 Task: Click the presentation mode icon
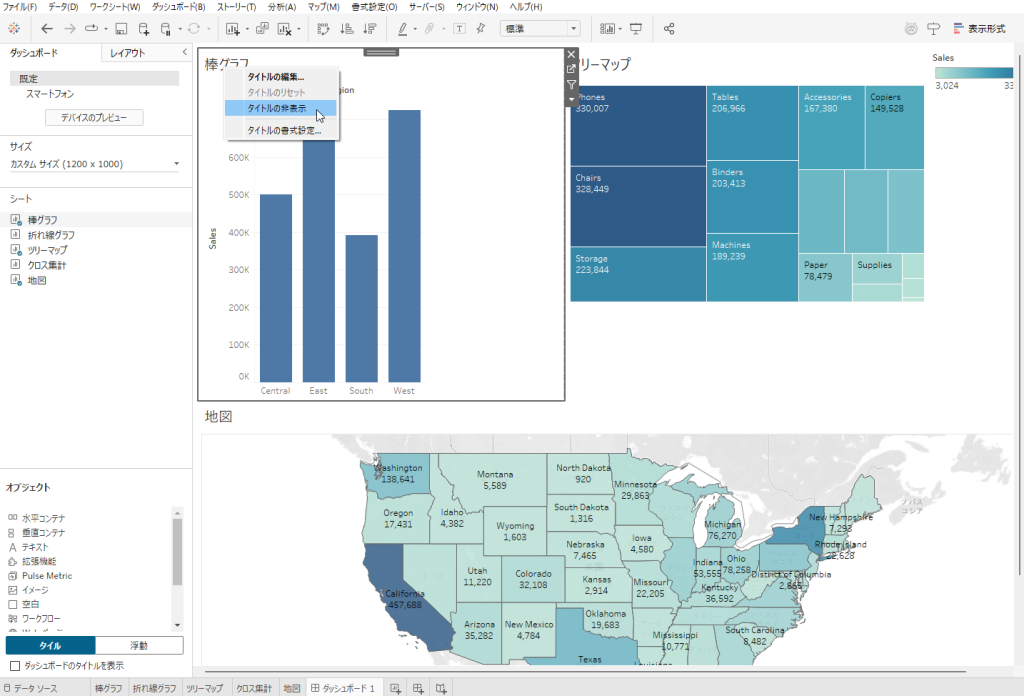636,28
